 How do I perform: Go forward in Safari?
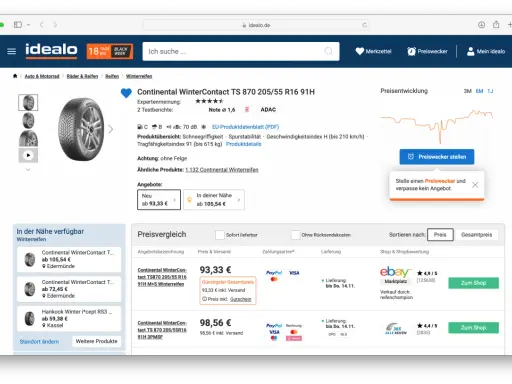click(55, 25)
